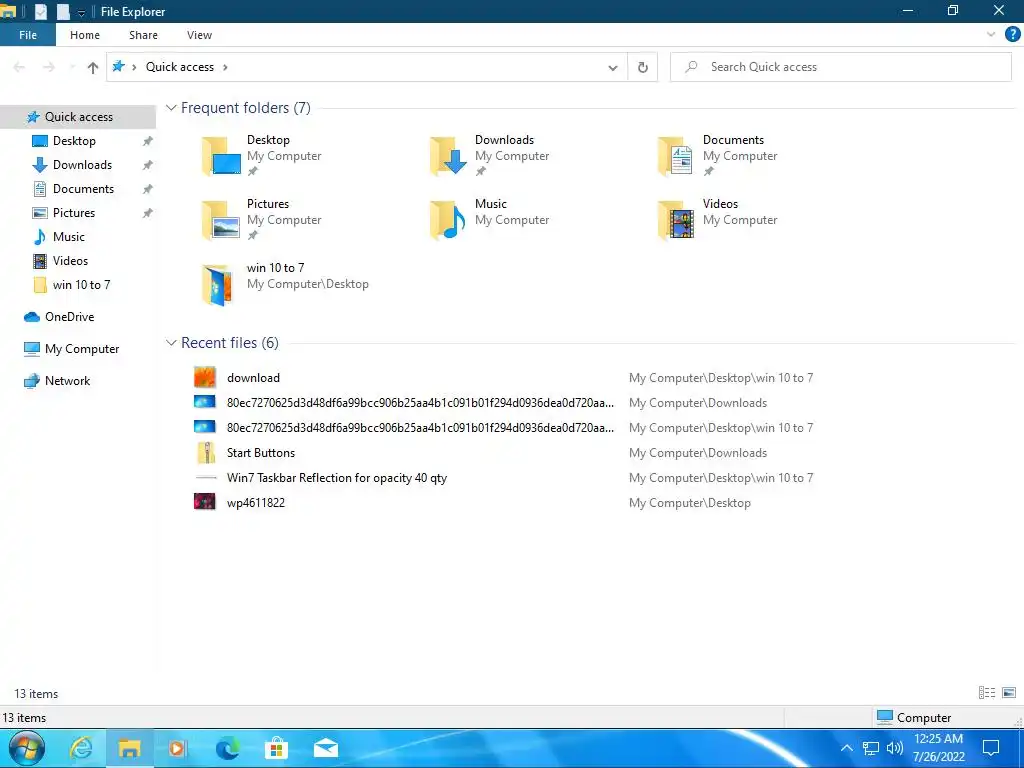1024x768 pixels.
Task: Select 80ec7270... file located in My Computer\Downloads
Action: tap(420, 402)
